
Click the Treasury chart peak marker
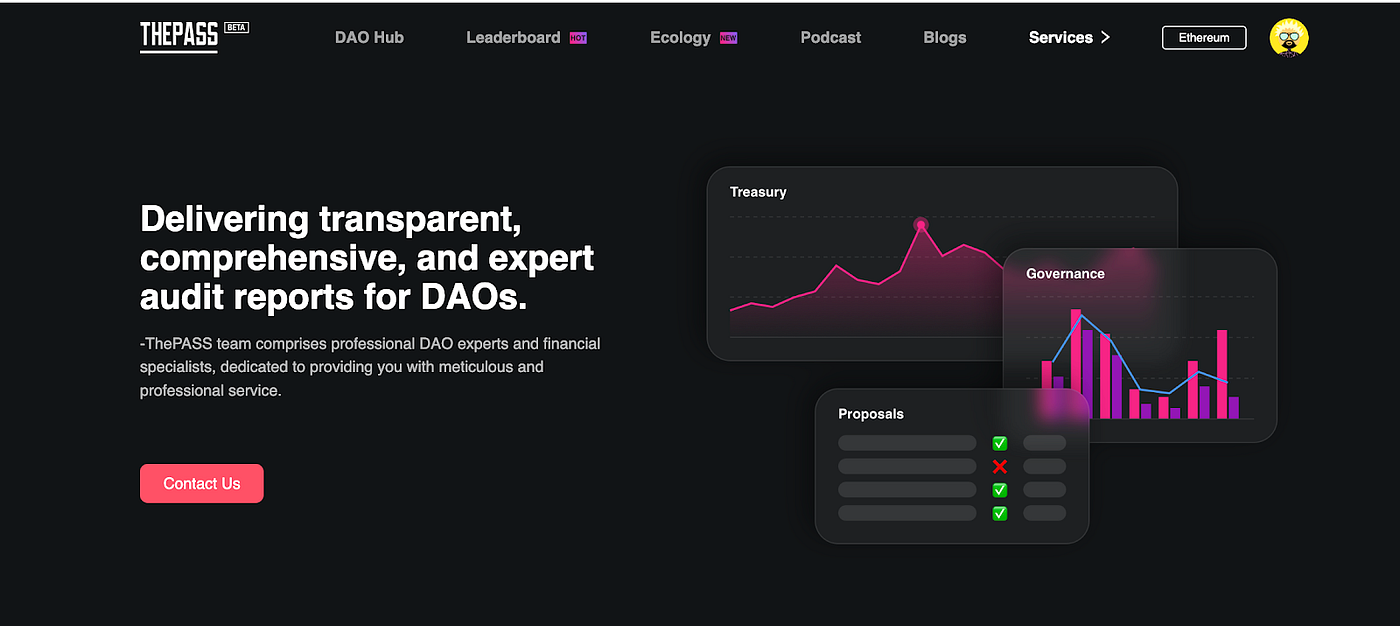coord(921,224)
